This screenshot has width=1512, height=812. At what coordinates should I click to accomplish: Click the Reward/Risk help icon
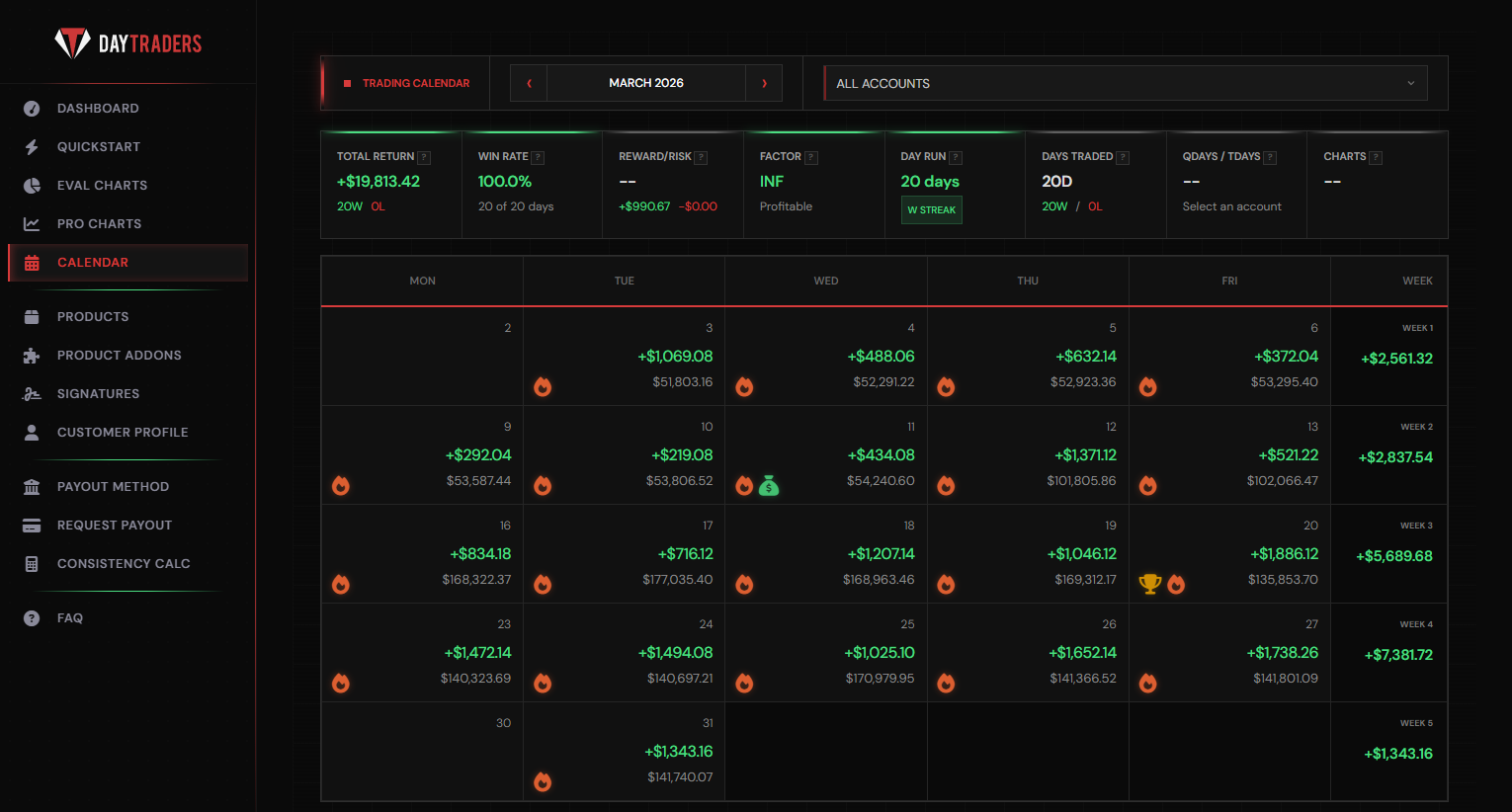click(x=701, y=157)
